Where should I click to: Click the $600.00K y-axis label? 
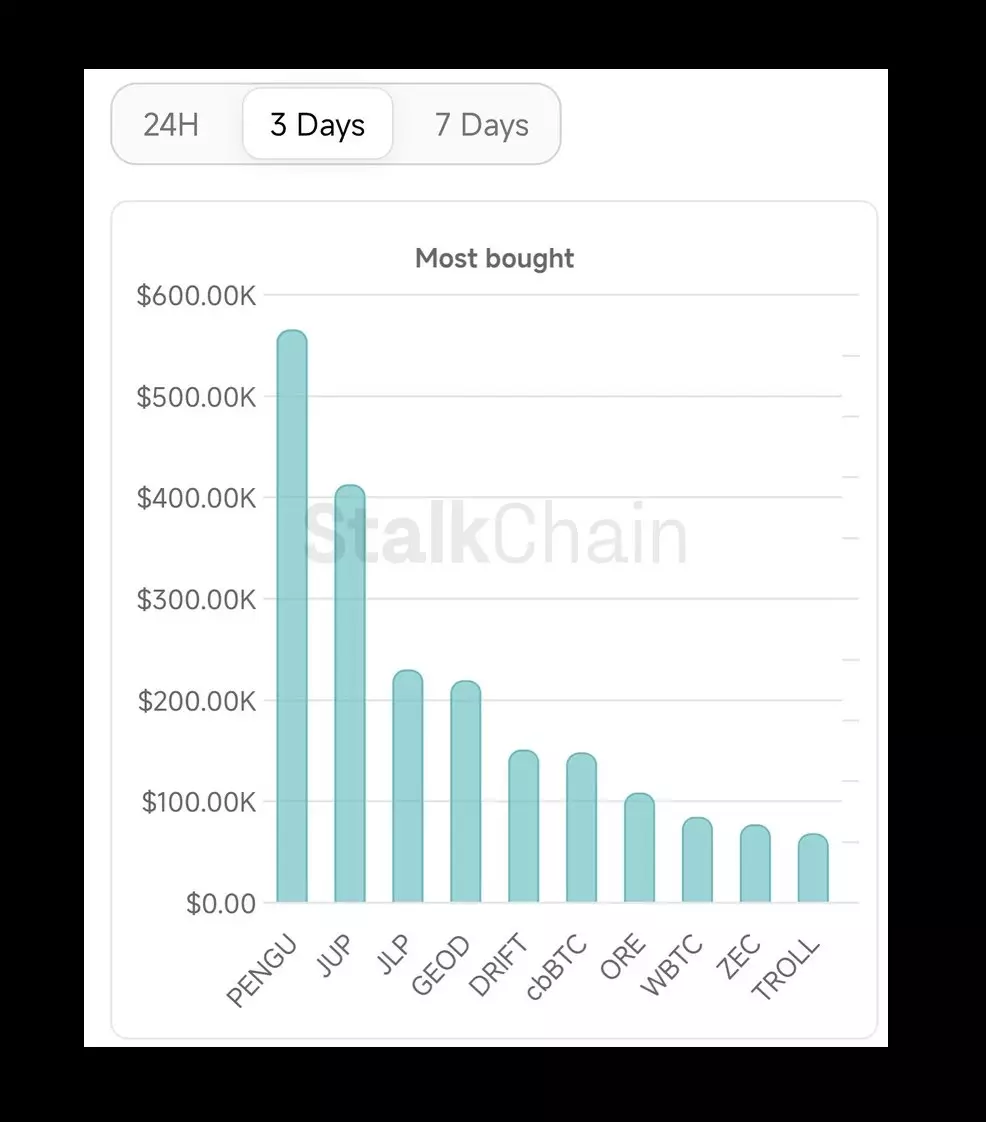(196, 296)
